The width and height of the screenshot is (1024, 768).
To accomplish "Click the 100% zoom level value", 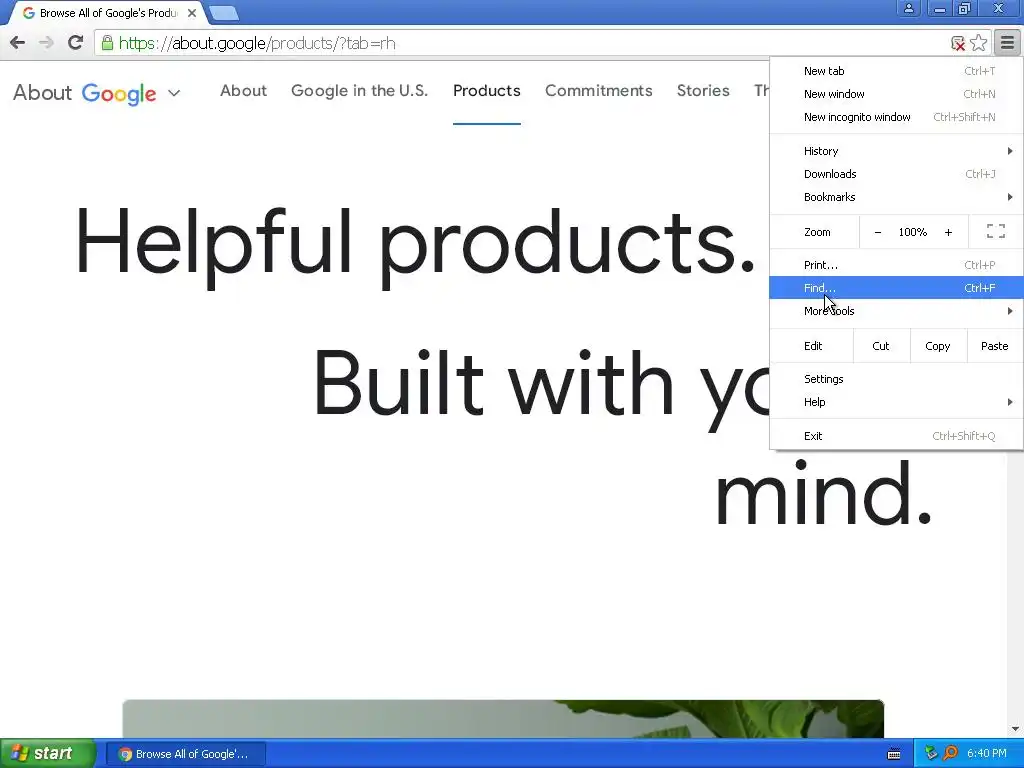I will 913,232.
